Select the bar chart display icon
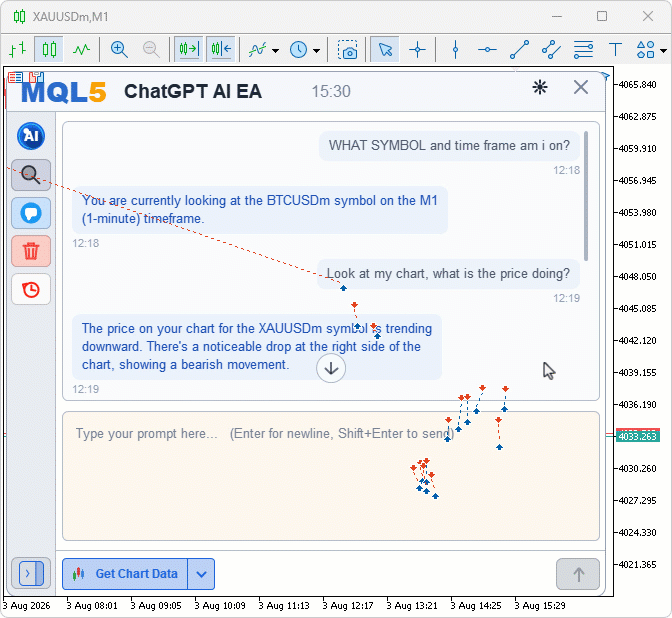Image resolution: width=672 pixels, height=618 pixels. click(x=18, y=49)
